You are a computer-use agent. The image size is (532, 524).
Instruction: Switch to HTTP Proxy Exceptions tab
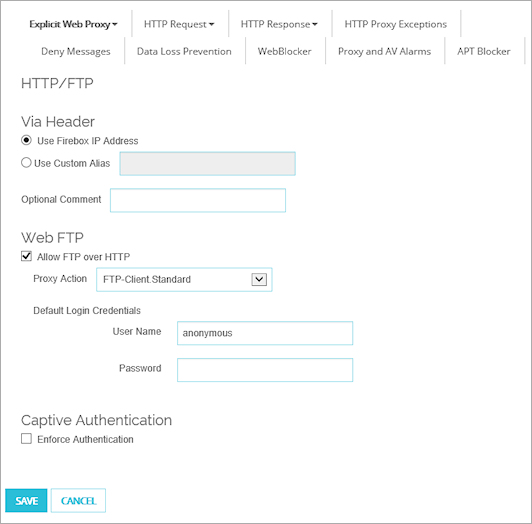396,24
